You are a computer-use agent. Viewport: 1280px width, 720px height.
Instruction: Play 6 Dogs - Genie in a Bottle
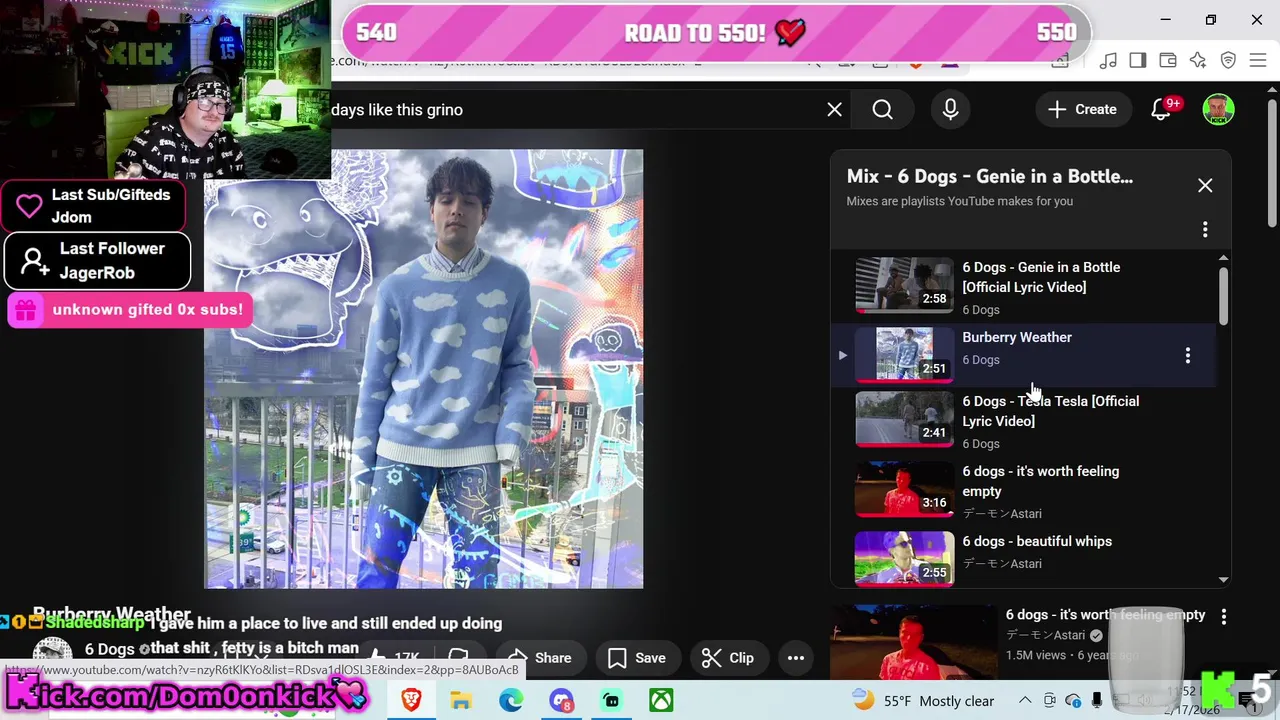(x=1040, y=277)
